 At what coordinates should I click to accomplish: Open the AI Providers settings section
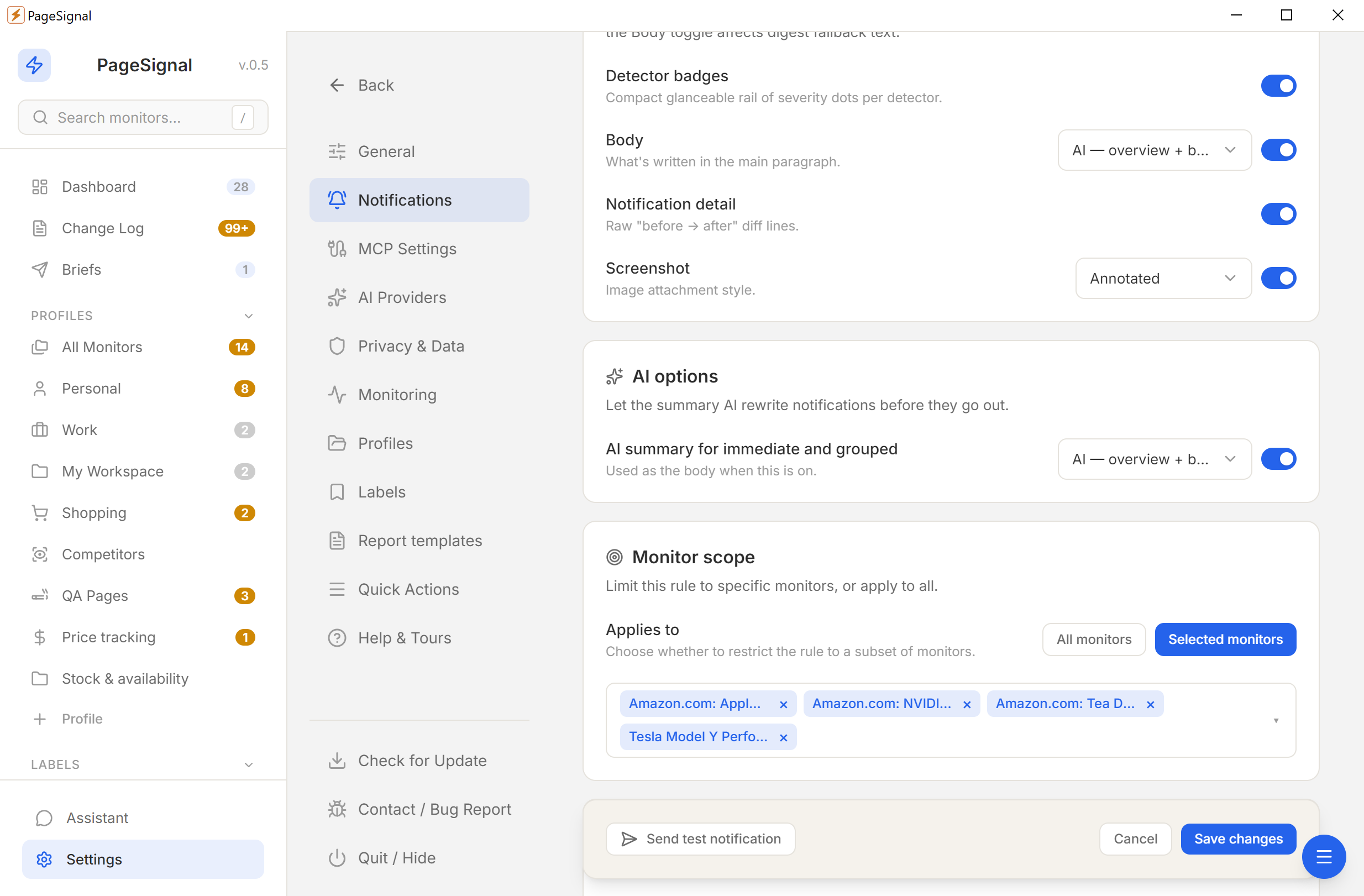coord(419,297)
